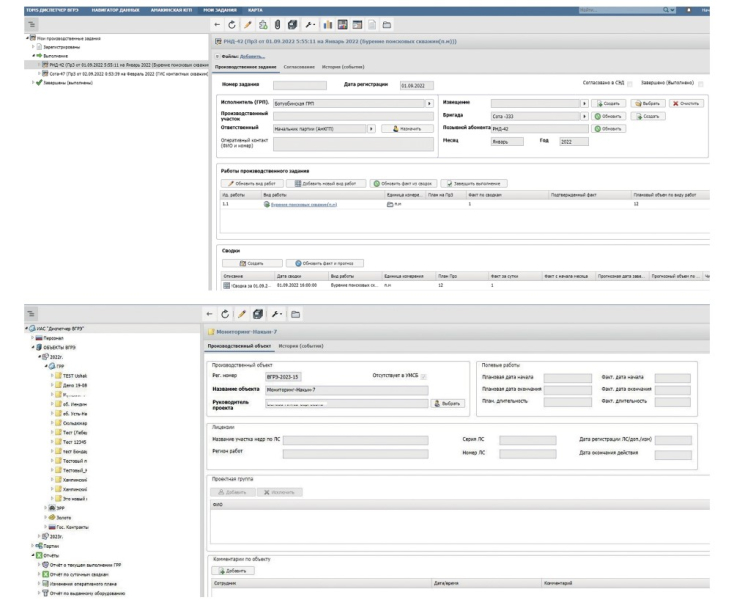Click the stacked pages copy icon in the lower toolbar

(x=258, y=314)
